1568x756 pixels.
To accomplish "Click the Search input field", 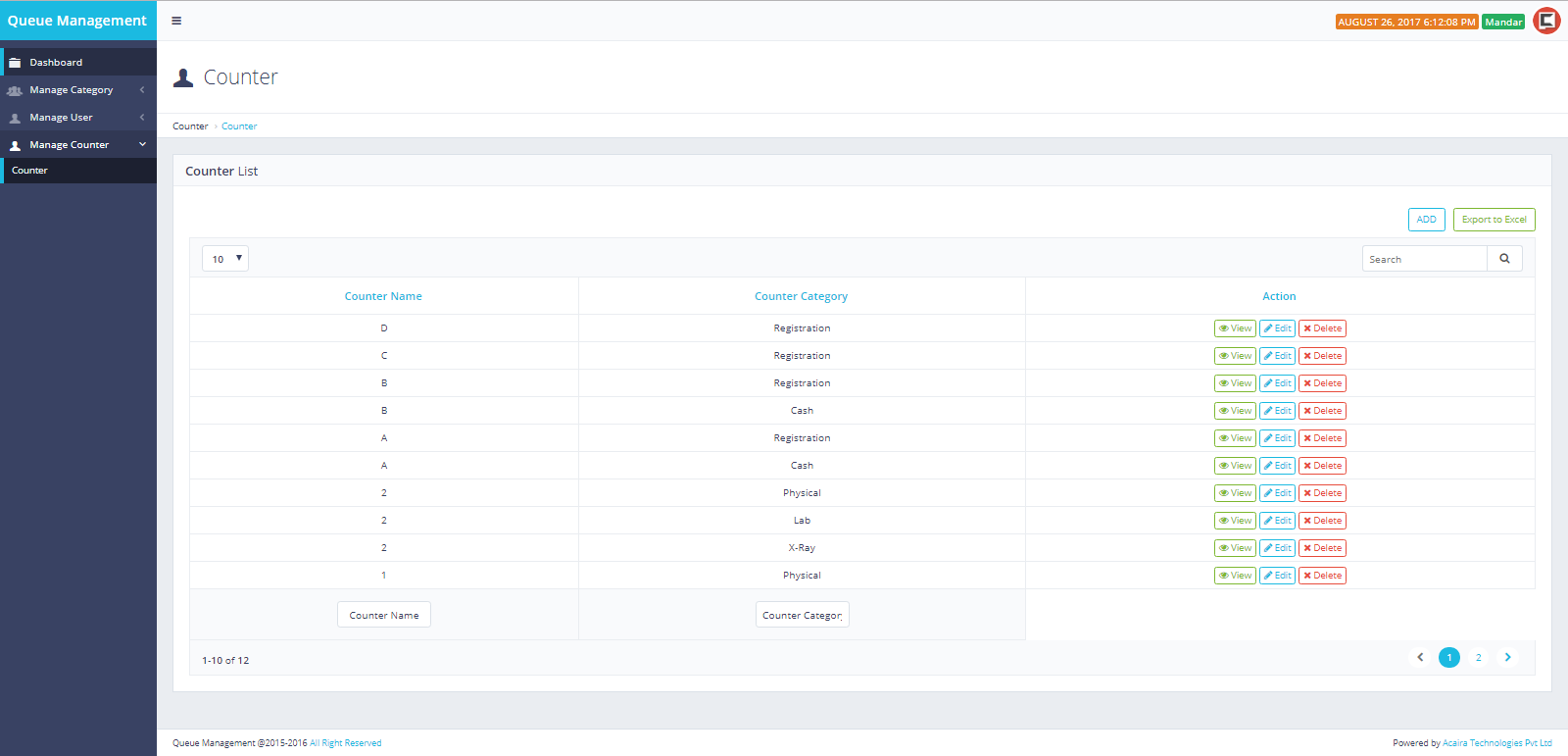I will pos(1424,259).
